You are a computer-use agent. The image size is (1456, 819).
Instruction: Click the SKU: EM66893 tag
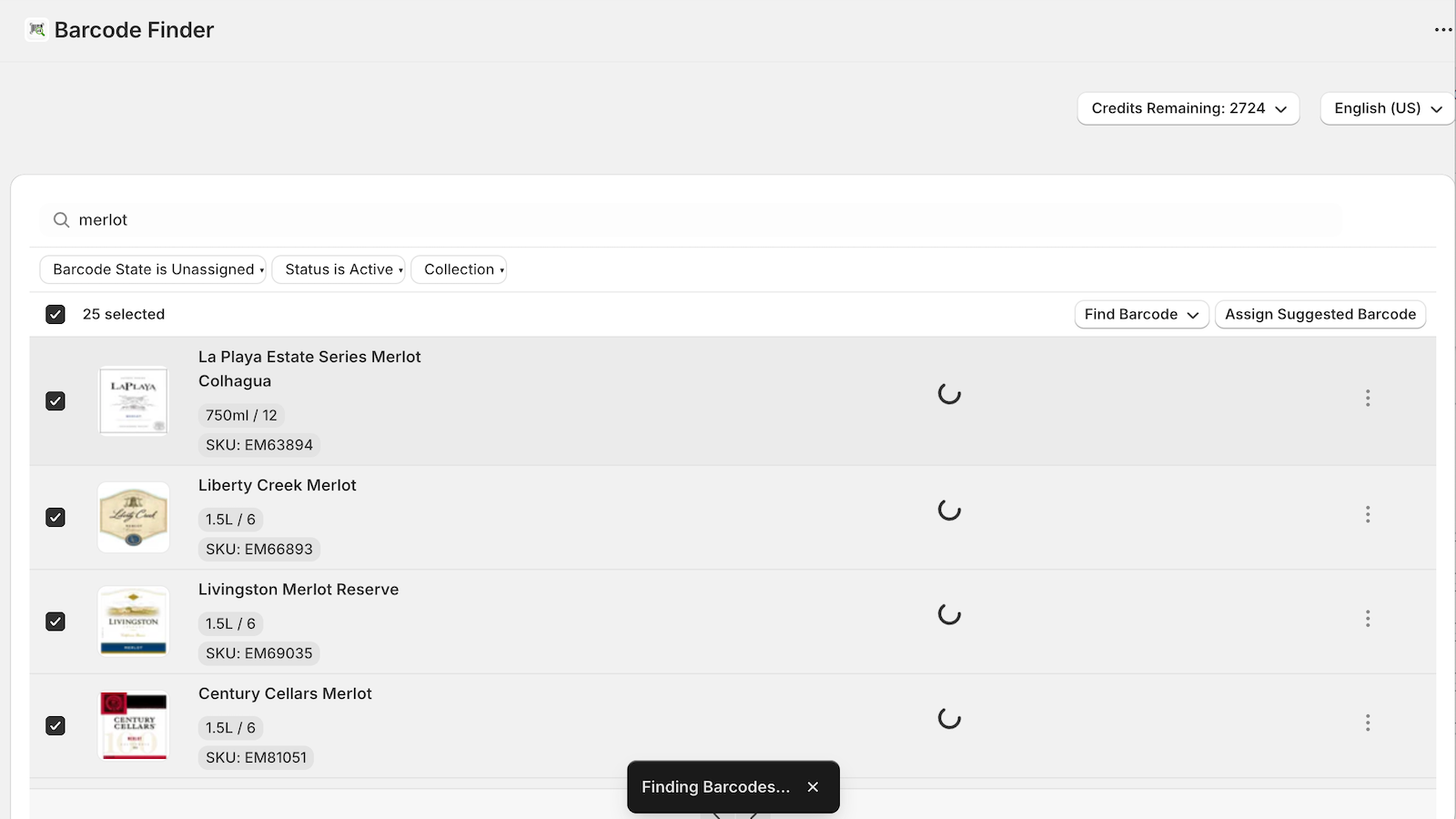click(259, 550)
